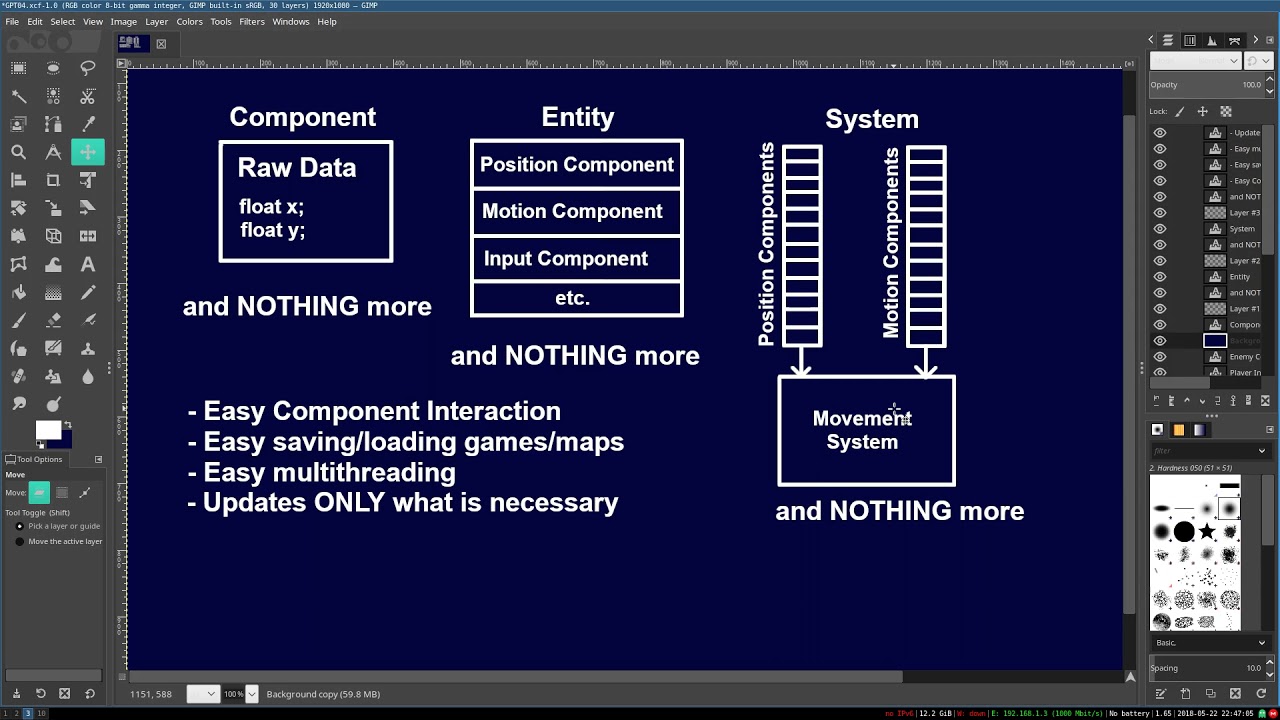
Task: Hide the '- Update' text layer
Action: tap(1160, 132)
